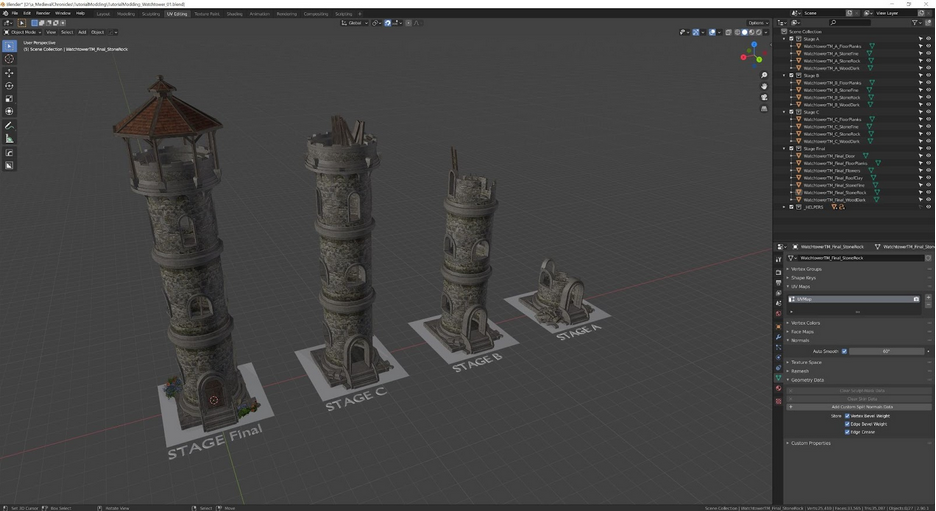Open the Object Mode dropdown
The height and width of the screenshot is (511, 936).
tap(23, 32)
